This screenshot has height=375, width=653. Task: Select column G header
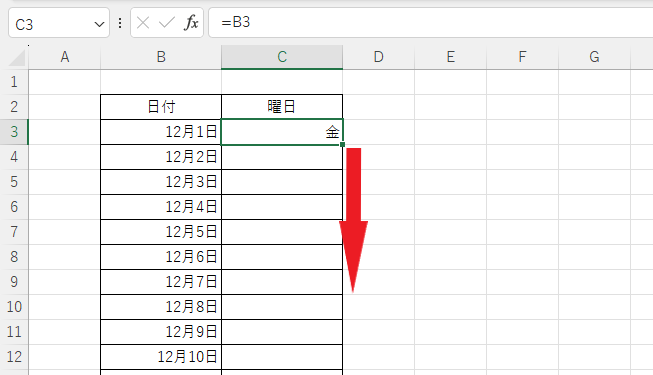tap(594, 57)
